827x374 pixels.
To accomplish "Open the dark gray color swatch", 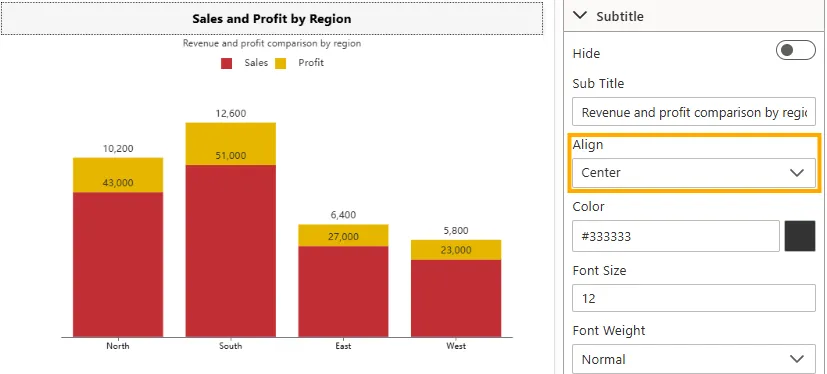I will pyautogui.click(x=800, y=236).
